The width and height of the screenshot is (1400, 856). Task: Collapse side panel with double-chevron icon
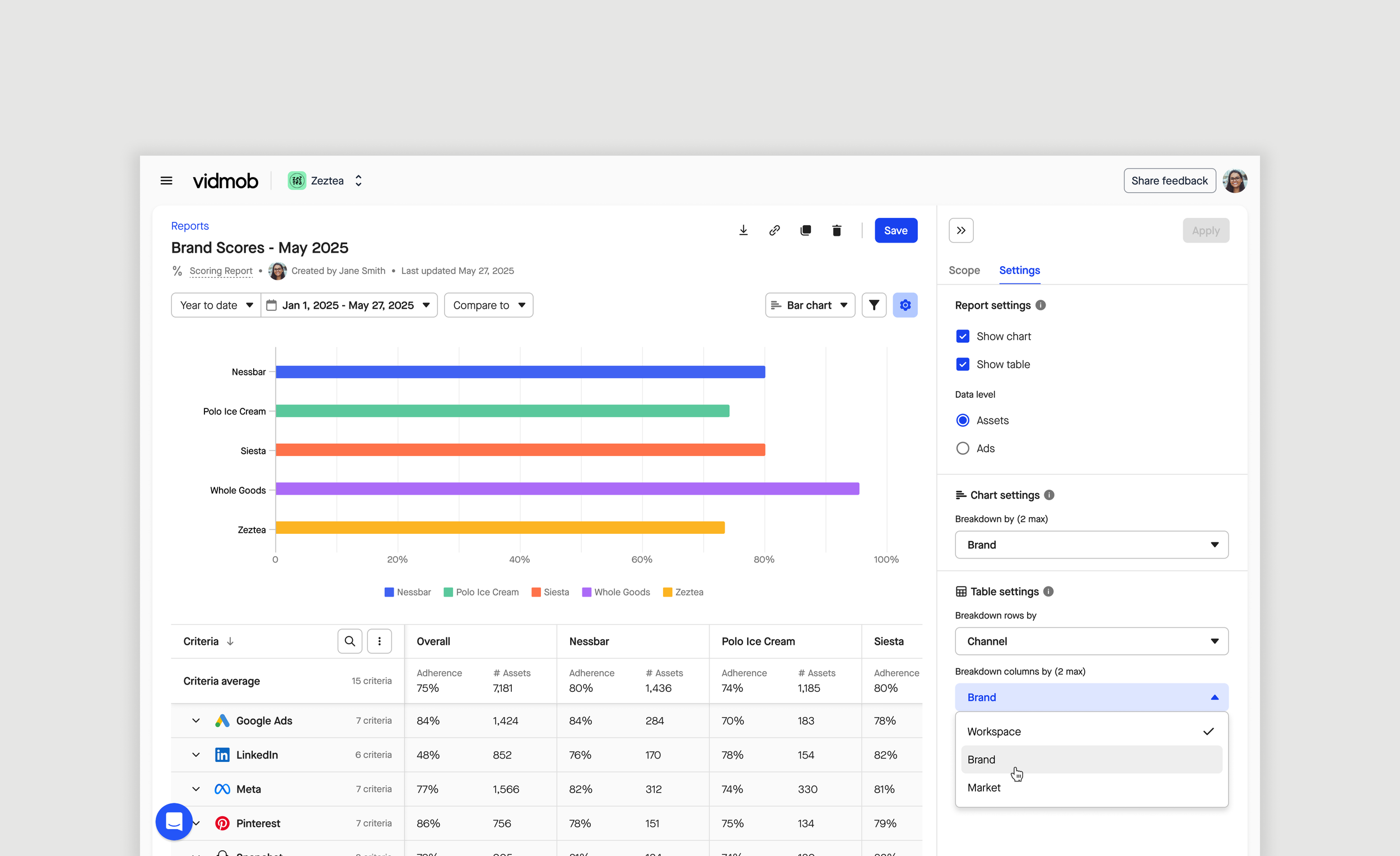[x=961, y=230]
